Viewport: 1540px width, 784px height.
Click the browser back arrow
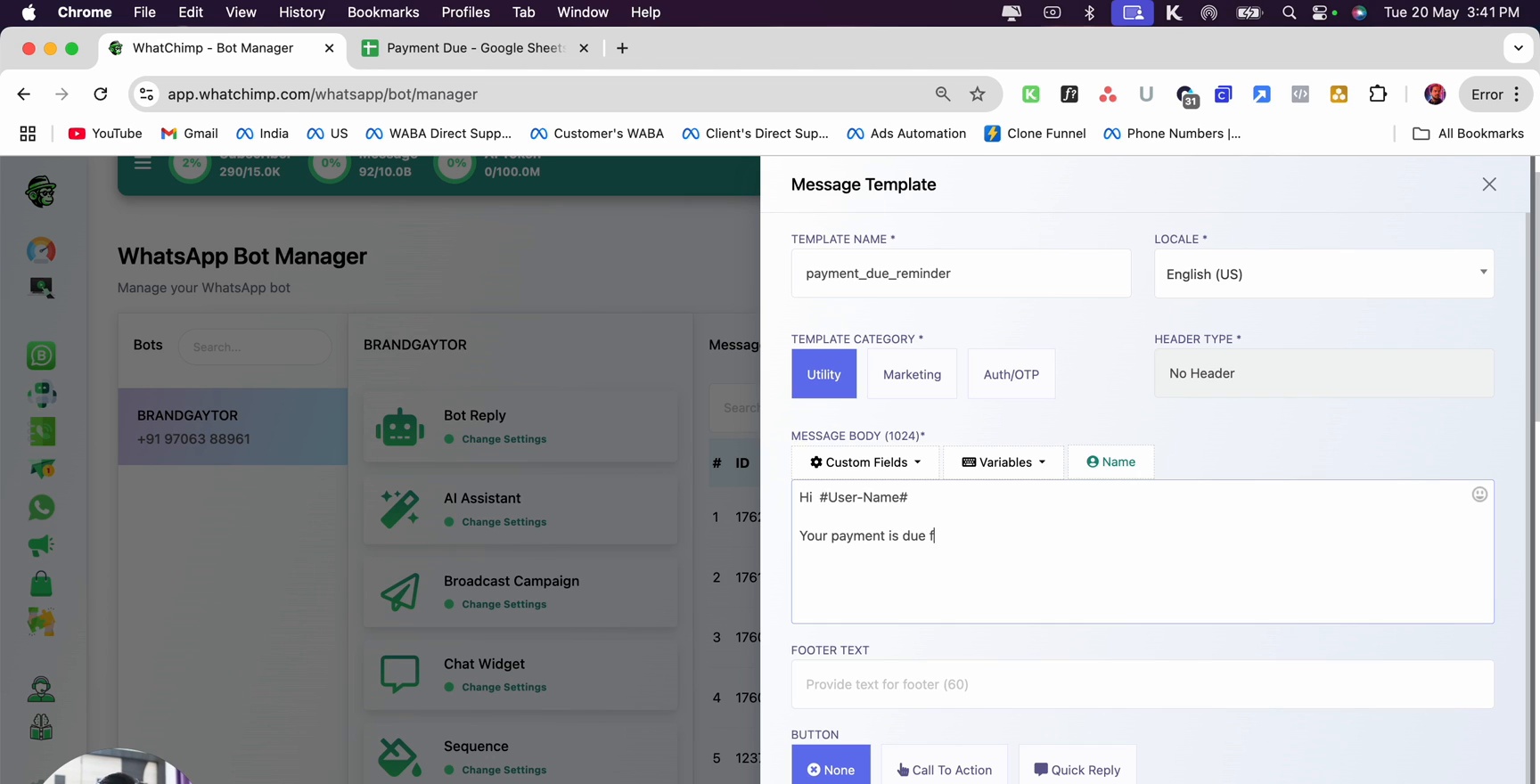coord(24,94)
